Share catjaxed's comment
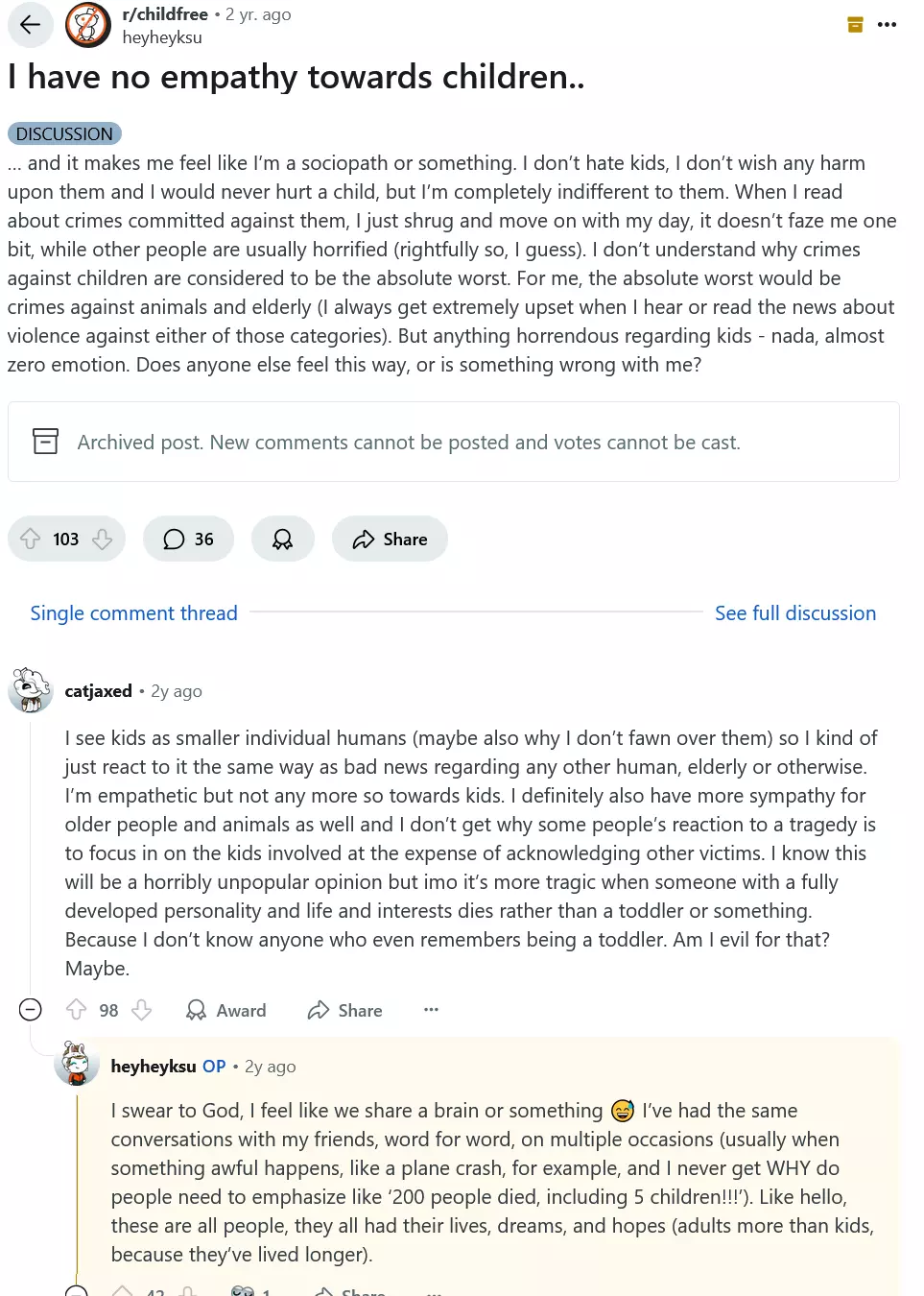This screenshot has height=1296, width=924. [x=345, y=1010]
